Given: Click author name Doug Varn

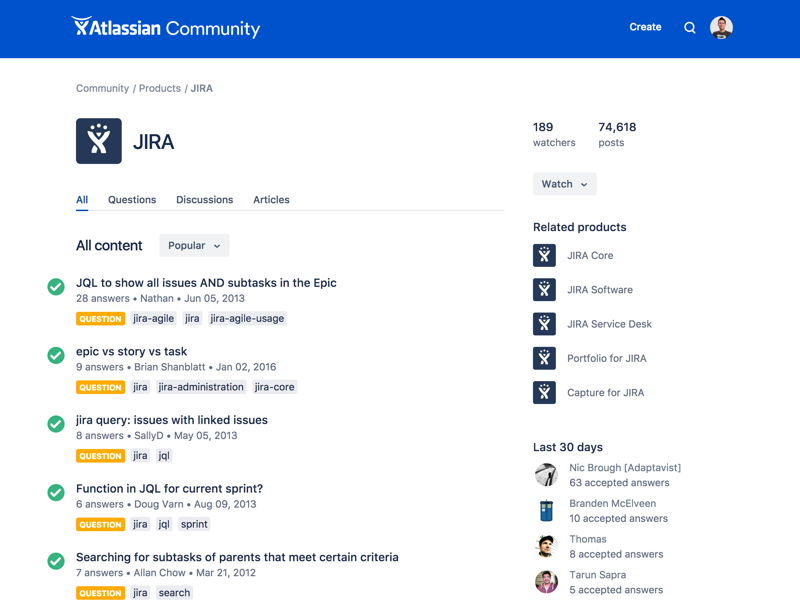Looking at the screenshot, I should pos(158,504).
